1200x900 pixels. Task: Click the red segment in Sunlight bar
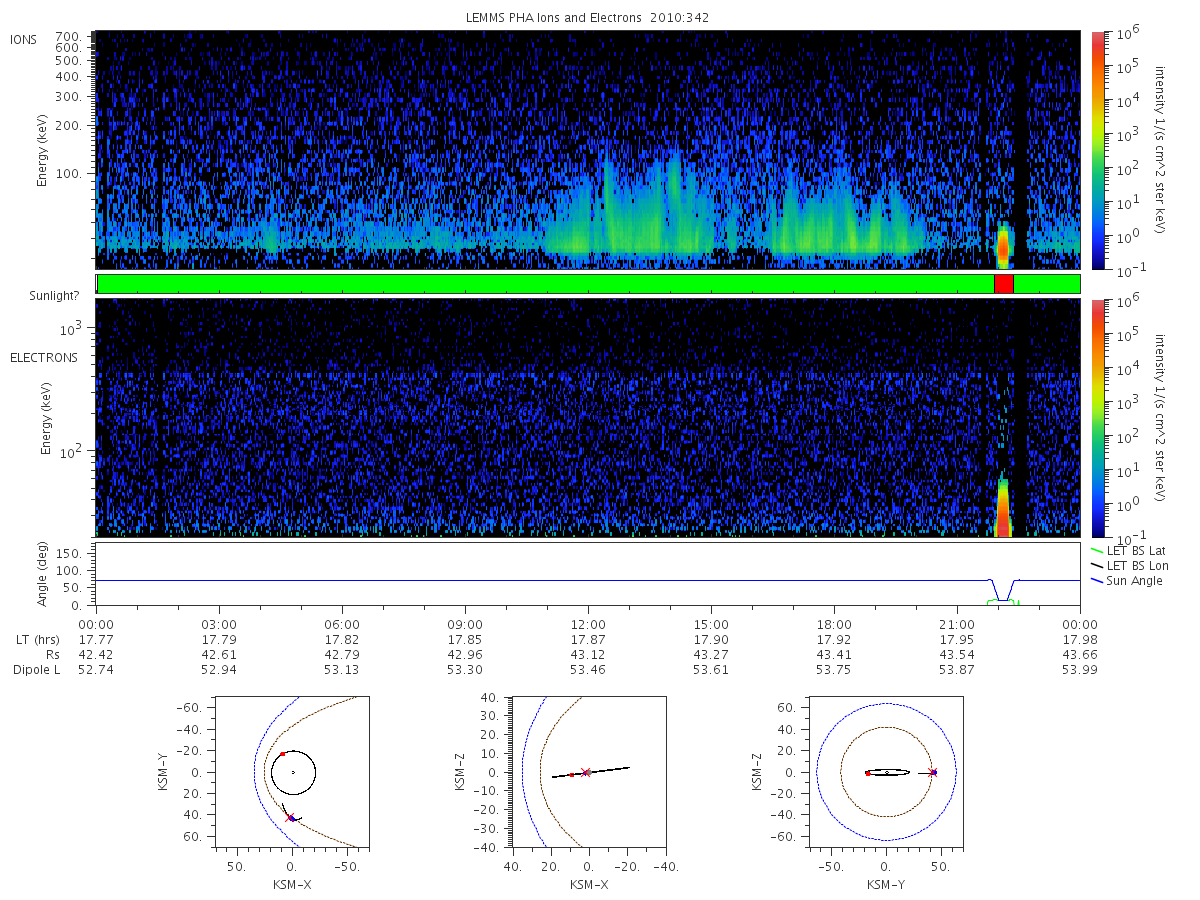point(1004,284)
